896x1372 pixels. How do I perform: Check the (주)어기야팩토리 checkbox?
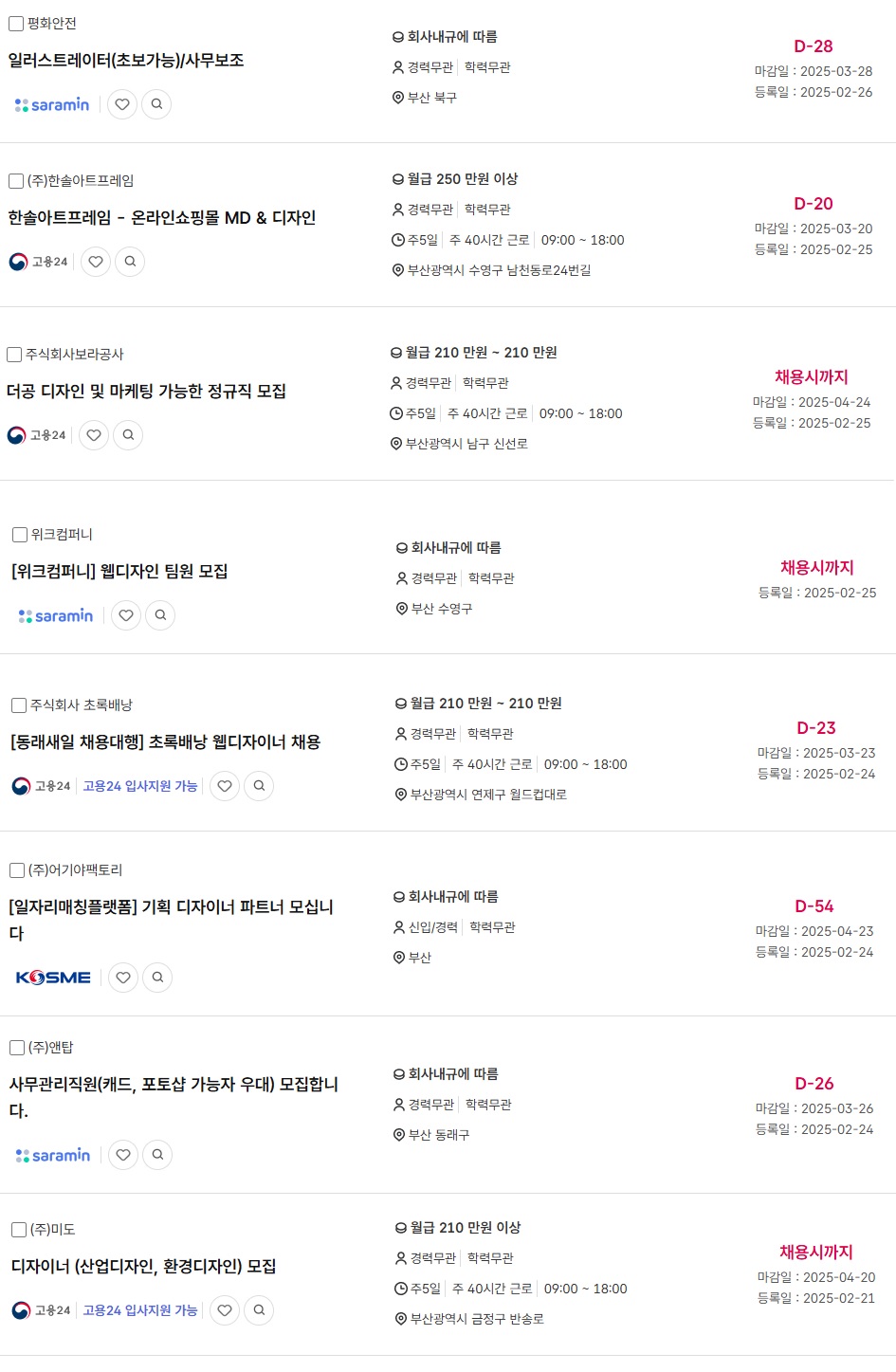click(x=17, y=870)
